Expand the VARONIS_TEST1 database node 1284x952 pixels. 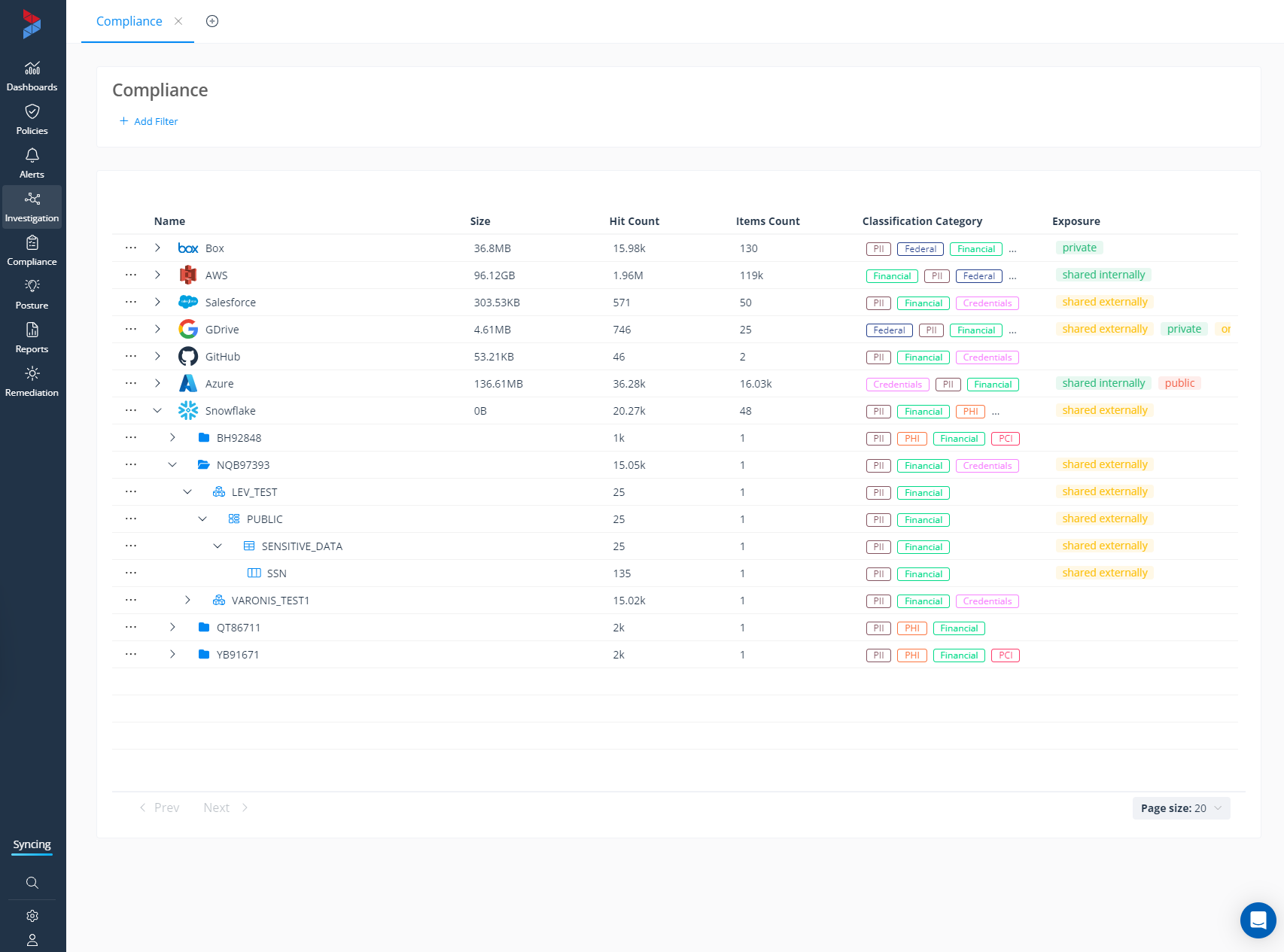tap(187, 601)
